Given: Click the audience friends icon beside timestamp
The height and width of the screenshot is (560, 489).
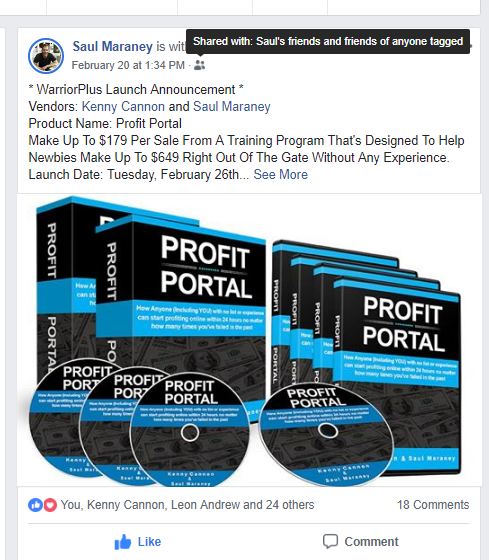Looking at the screenshot, I should [200, 65].
